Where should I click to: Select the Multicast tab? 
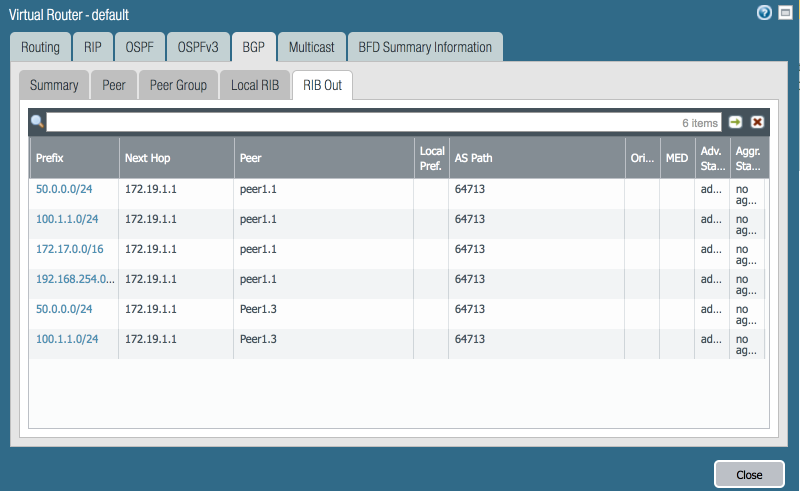pyautogui.click(x=312, y=47)
